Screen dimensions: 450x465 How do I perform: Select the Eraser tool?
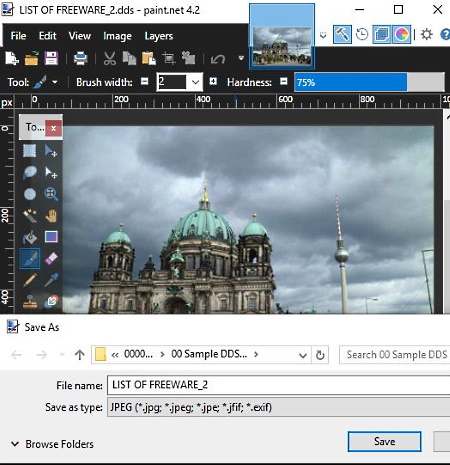tap(51, 258)
